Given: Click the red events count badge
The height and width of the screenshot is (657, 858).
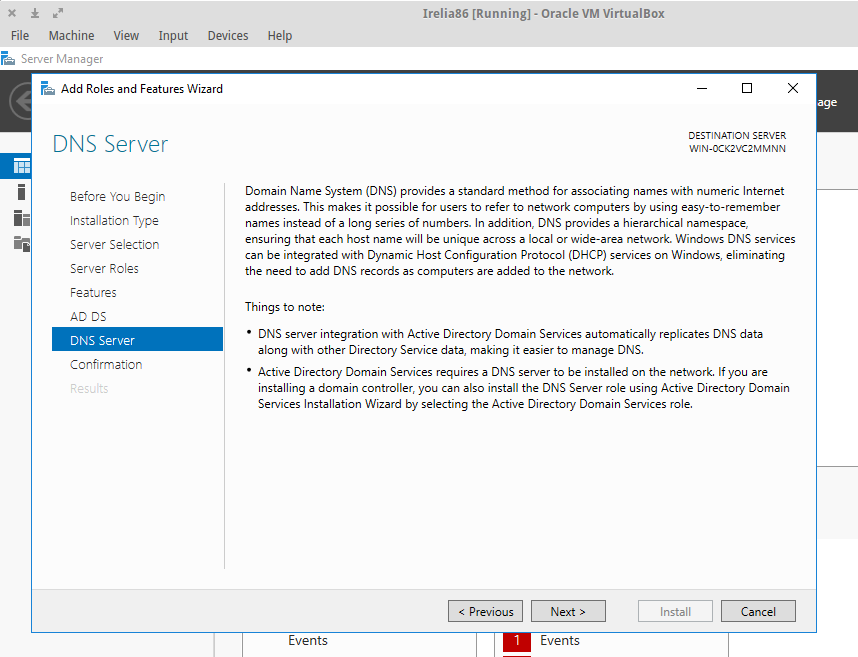Looking at the screenshot, I should (517, 642).
